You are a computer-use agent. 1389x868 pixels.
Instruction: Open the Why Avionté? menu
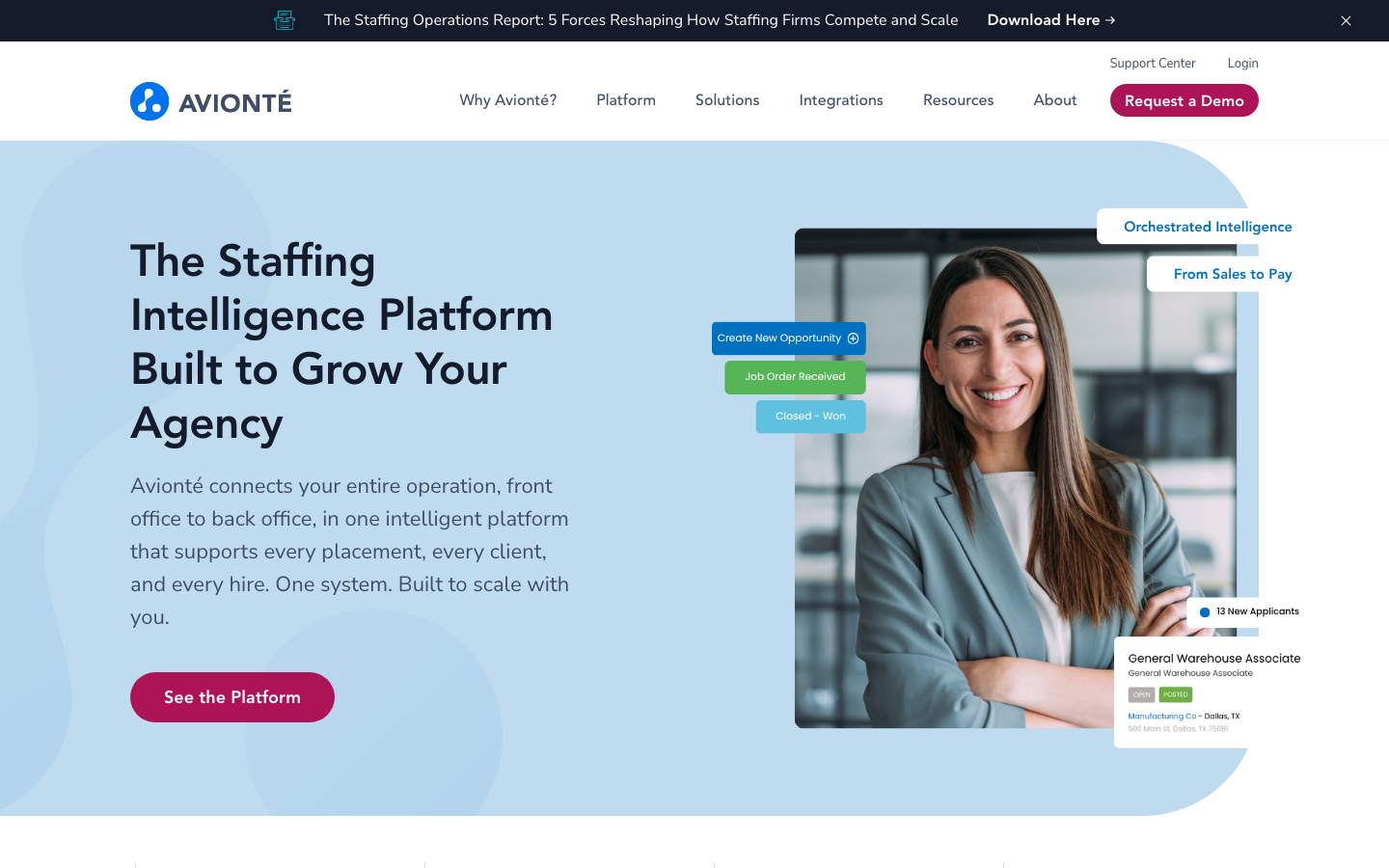click(x=508, y=100)
